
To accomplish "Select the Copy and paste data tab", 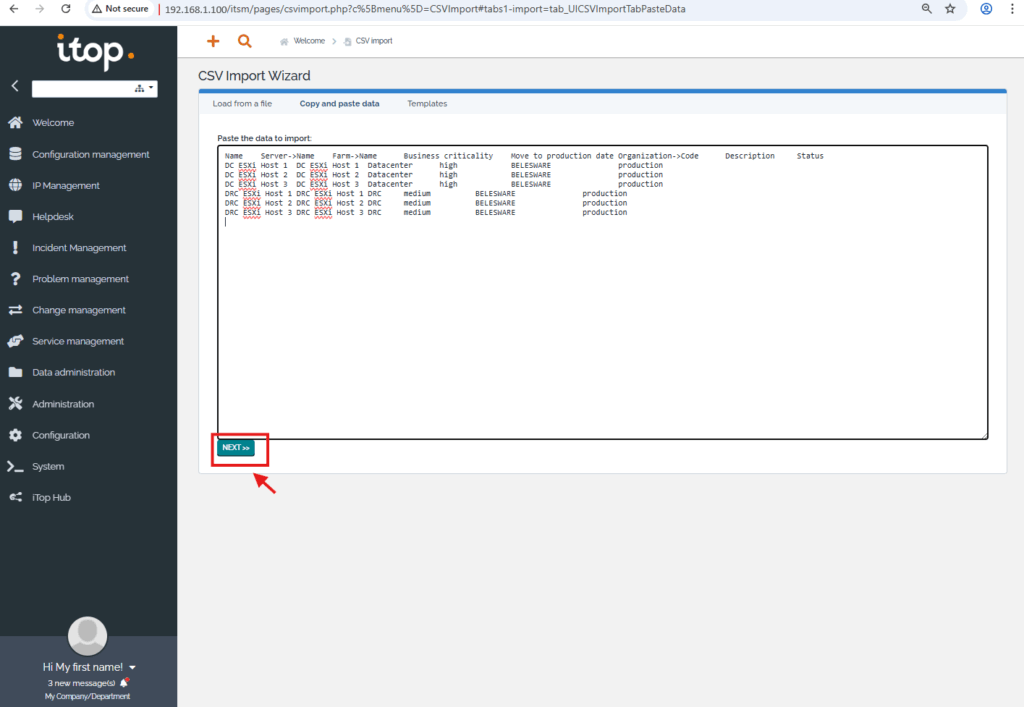I will [x=339, y=104].
